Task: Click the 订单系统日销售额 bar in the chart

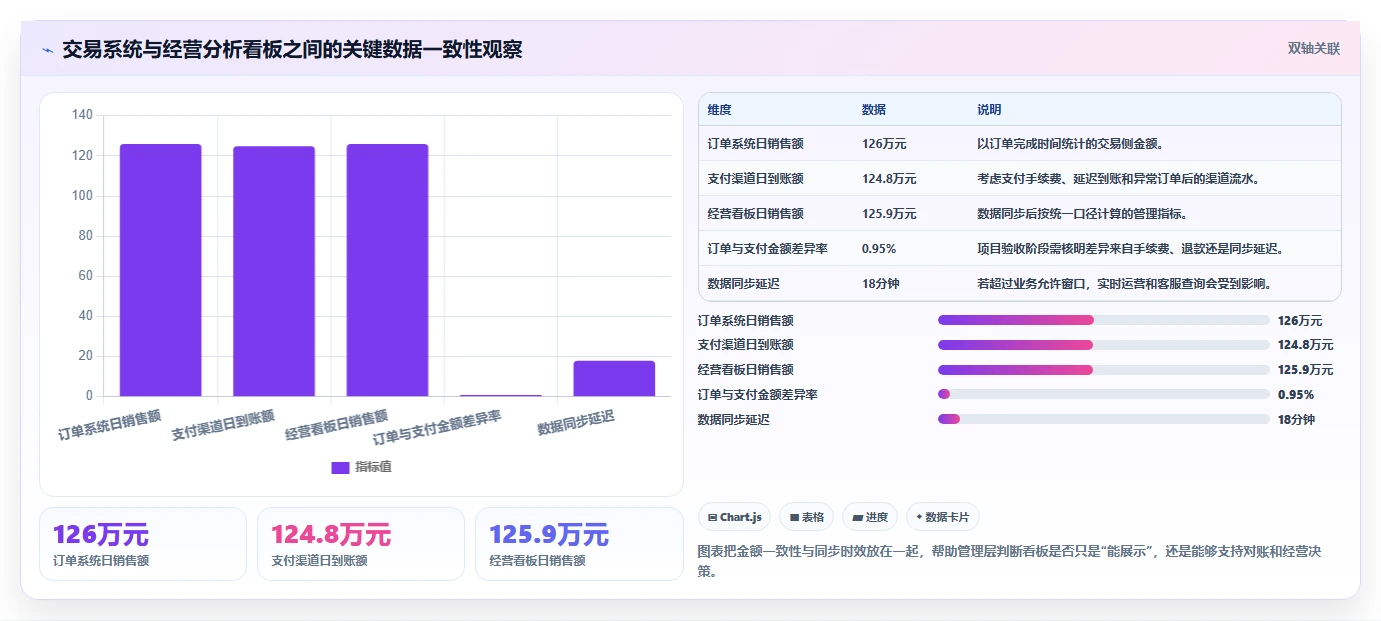Action: coord(161,270)
